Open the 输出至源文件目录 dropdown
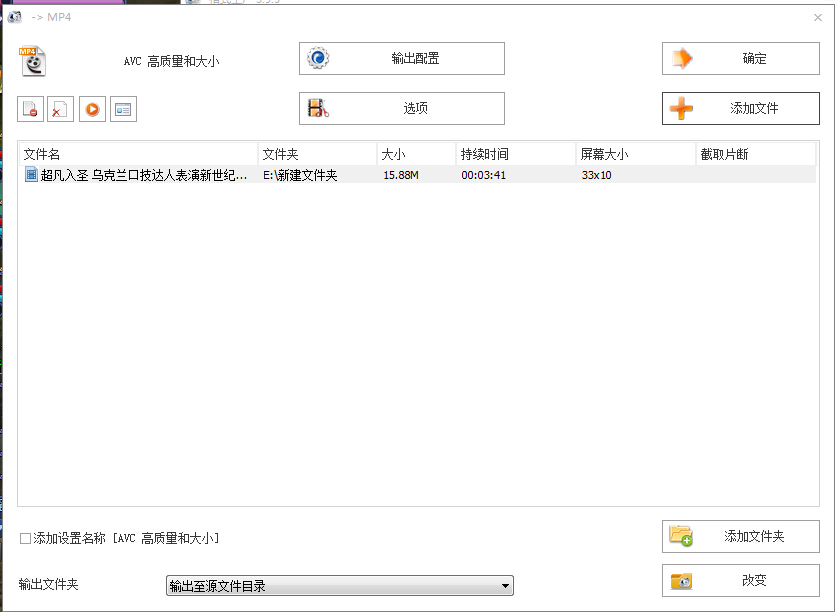 click(503, 585)
